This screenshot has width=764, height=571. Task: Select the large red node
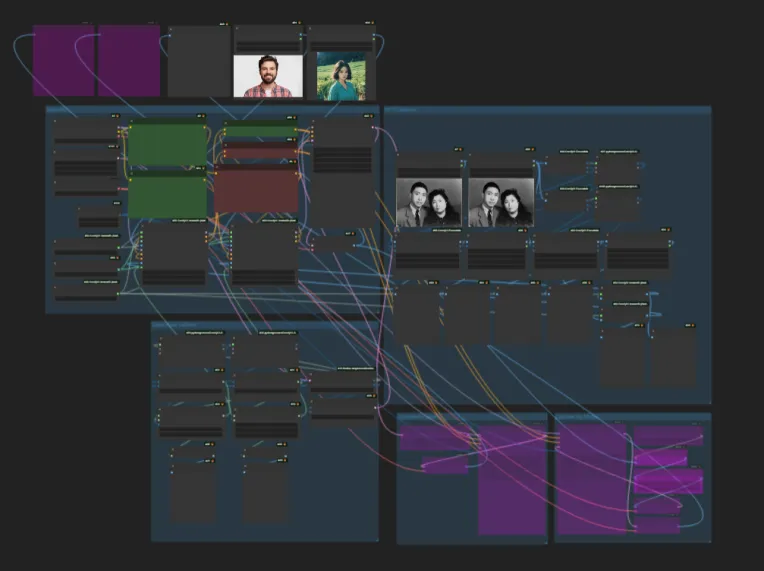256,191
